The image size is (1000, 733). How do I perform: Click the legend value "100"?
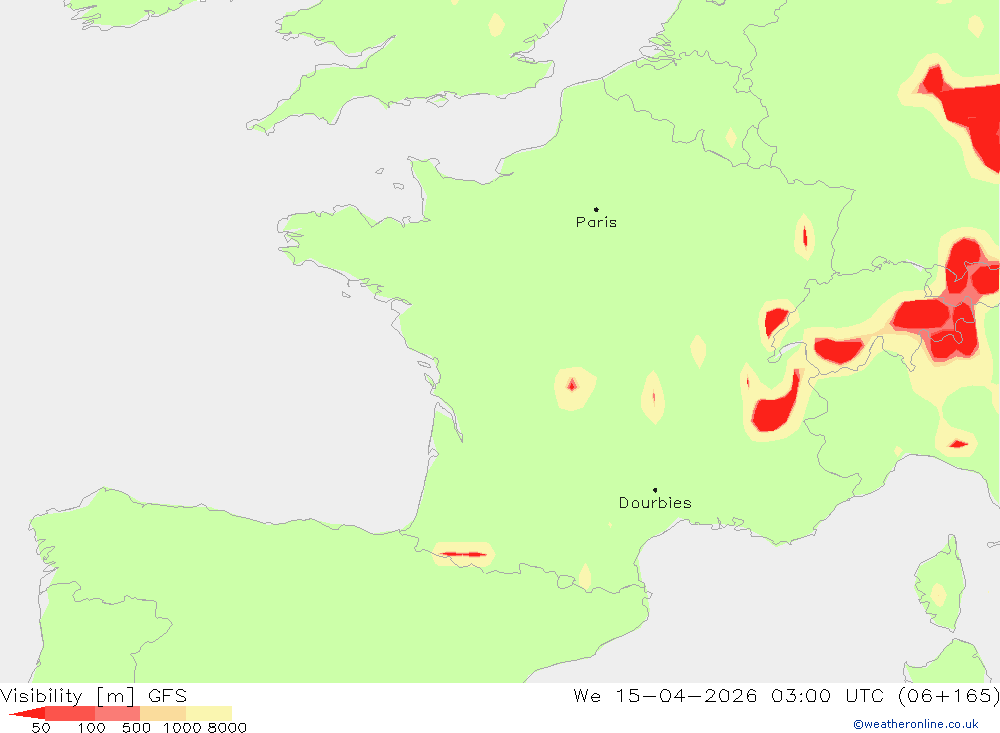(91, 728)
